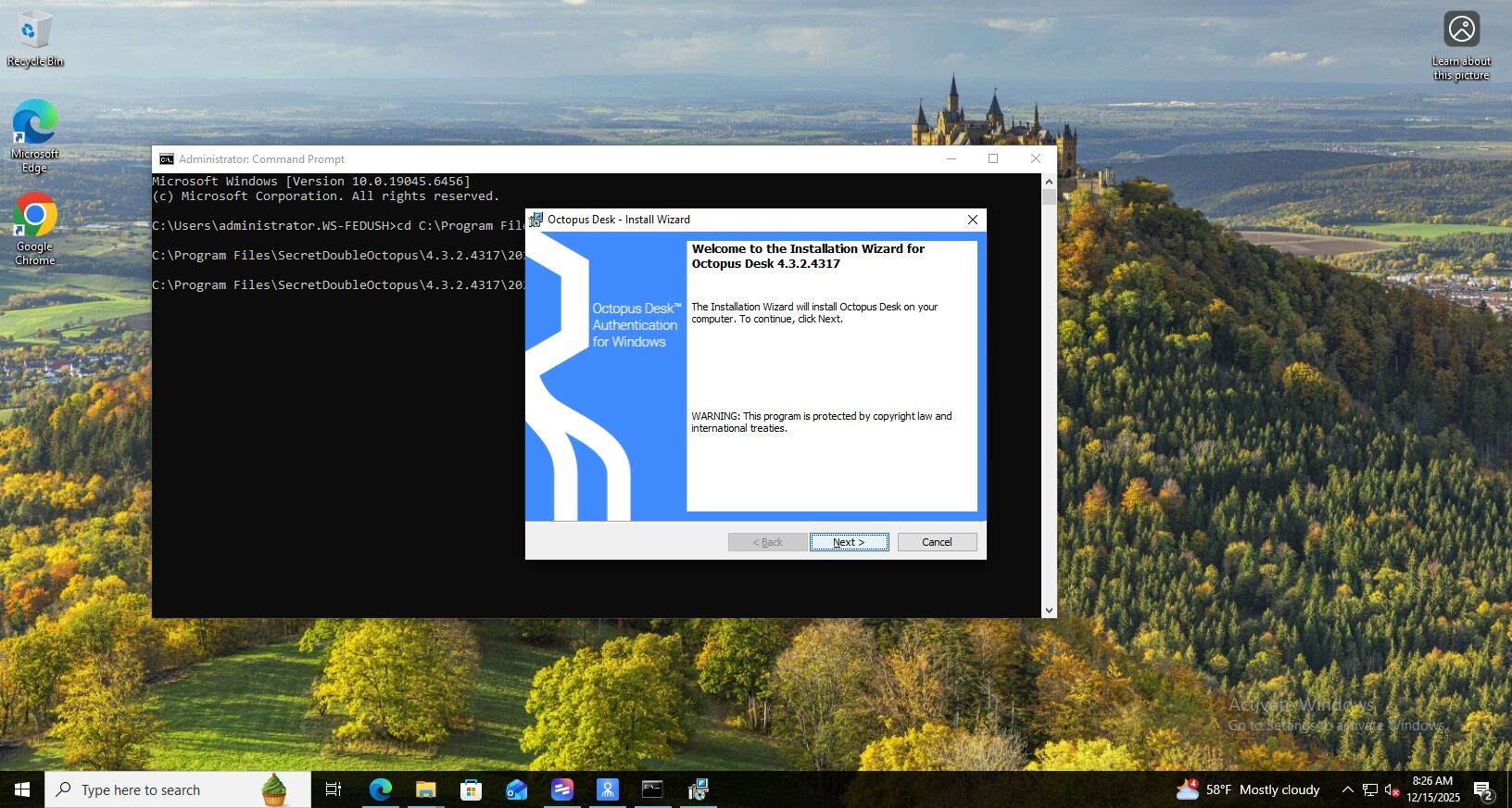Viewport: 1512px width, 808px height.
Task: Select the Google Chrome desktop shortcut
Action: coord(35,229)
